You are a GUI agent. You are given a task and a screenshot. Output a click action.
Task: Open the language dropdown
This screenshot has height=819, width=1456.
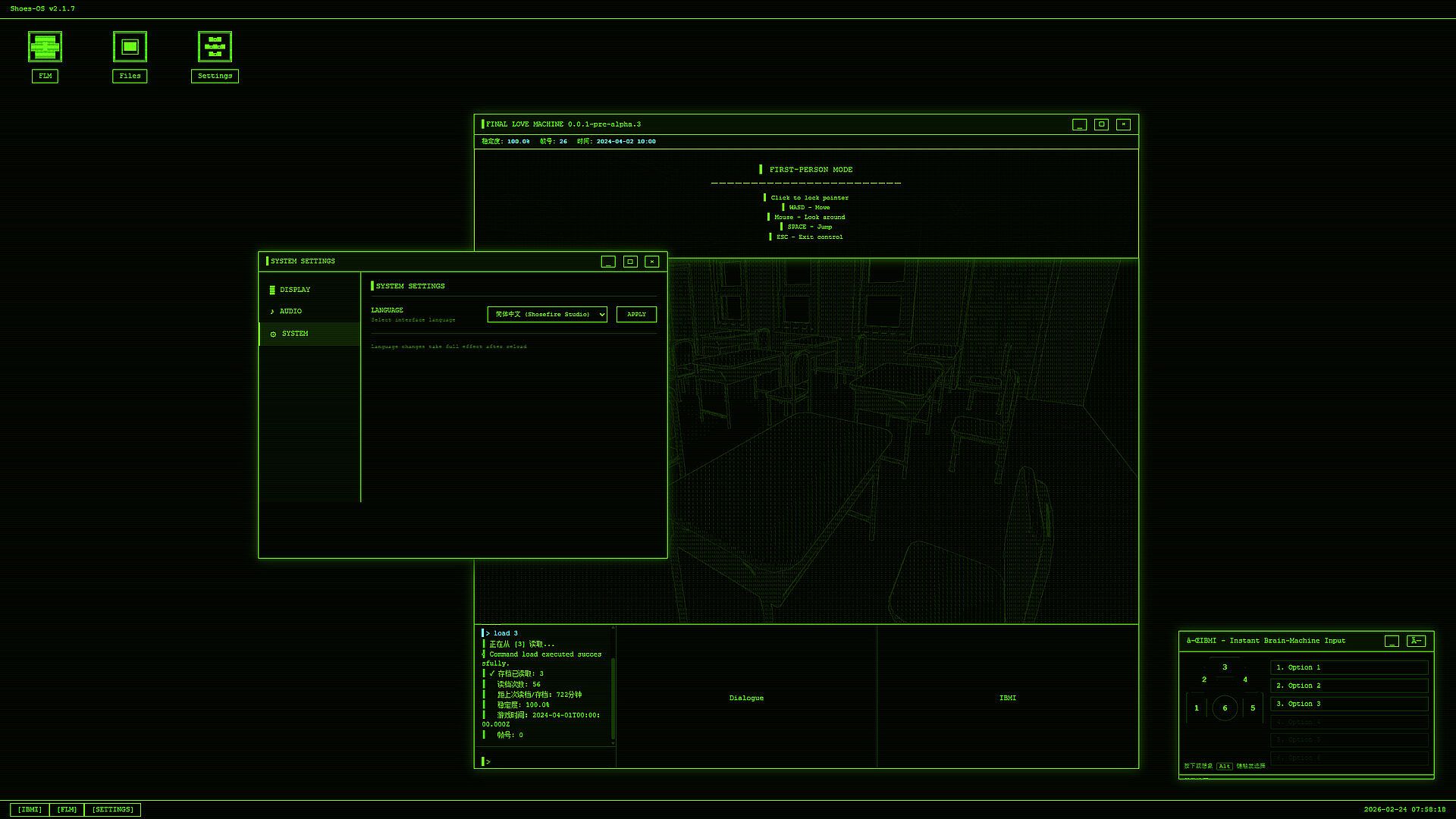(547, 315)
